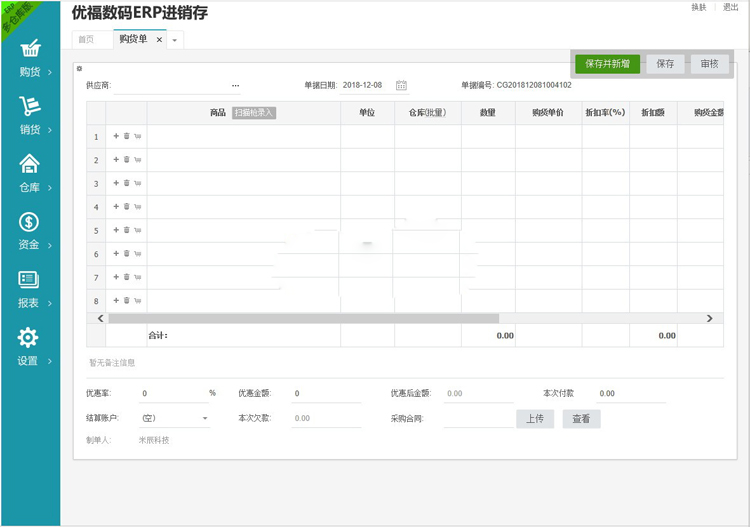
Task: Open the tab list dropdown arrow
Action: (x=175, y=40)
